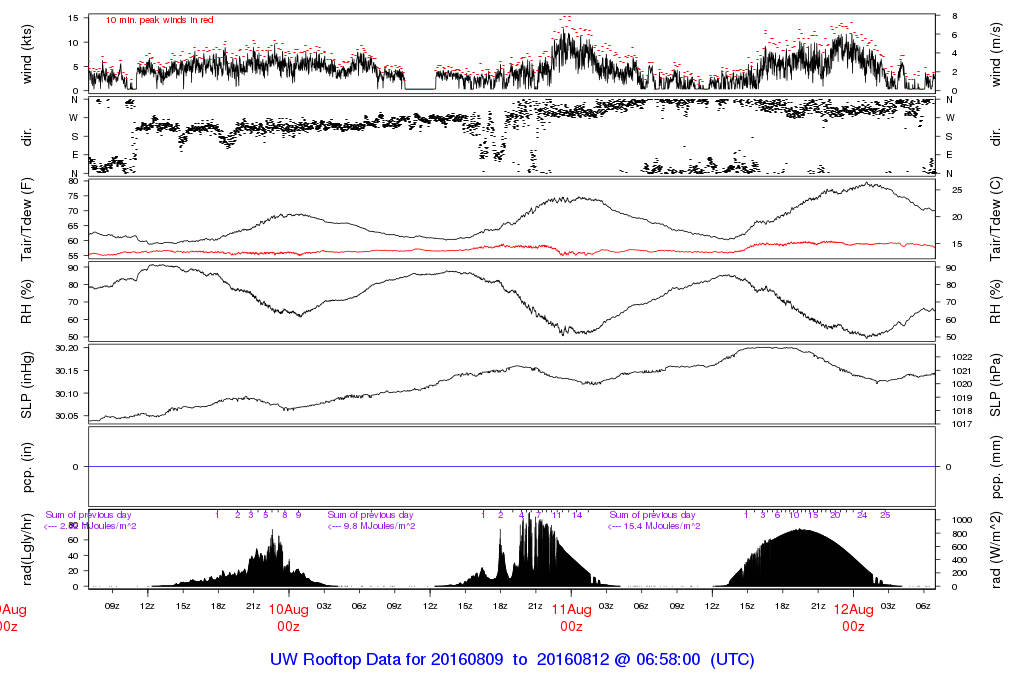Click the red "12Aug 00z" time marker
This screenshot has width=1024, height=700.
pos(853,618)
